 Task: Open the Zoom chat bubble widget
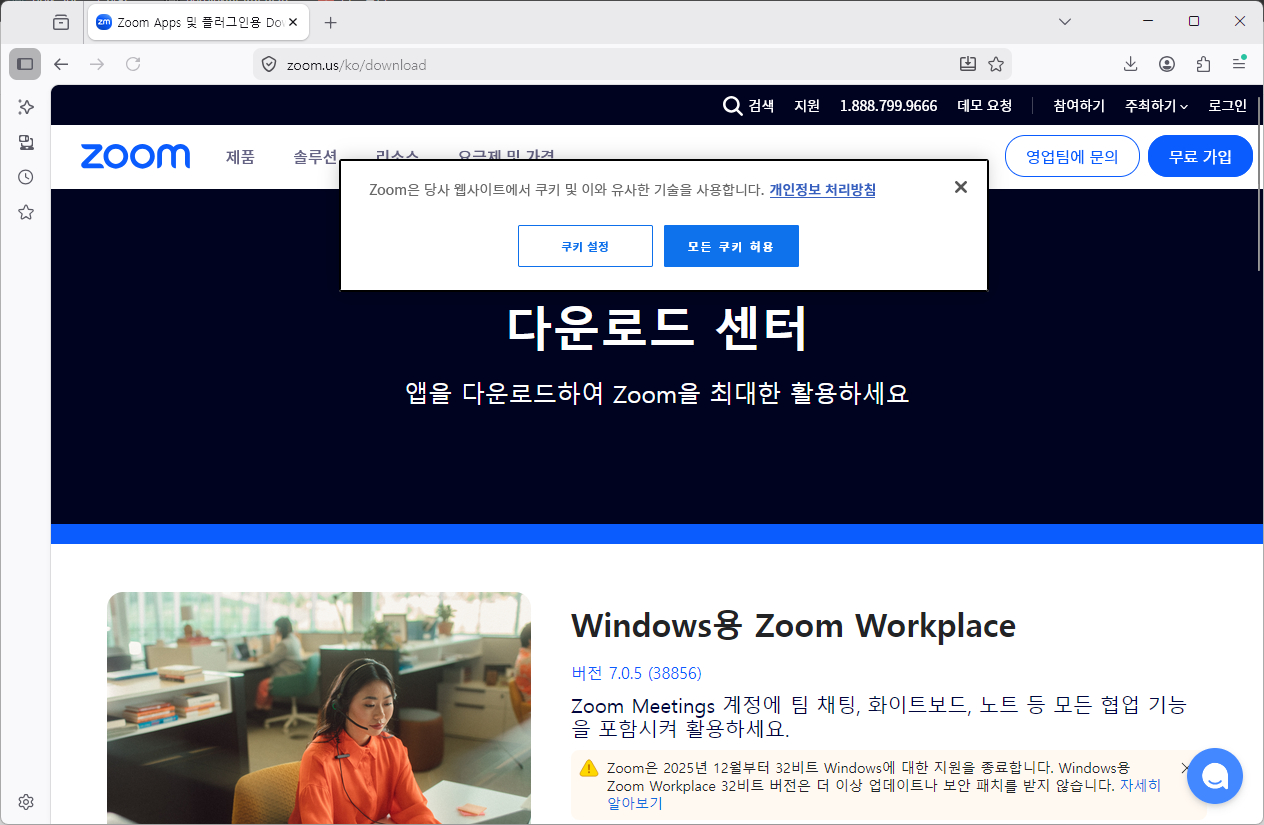point(1215,776)
